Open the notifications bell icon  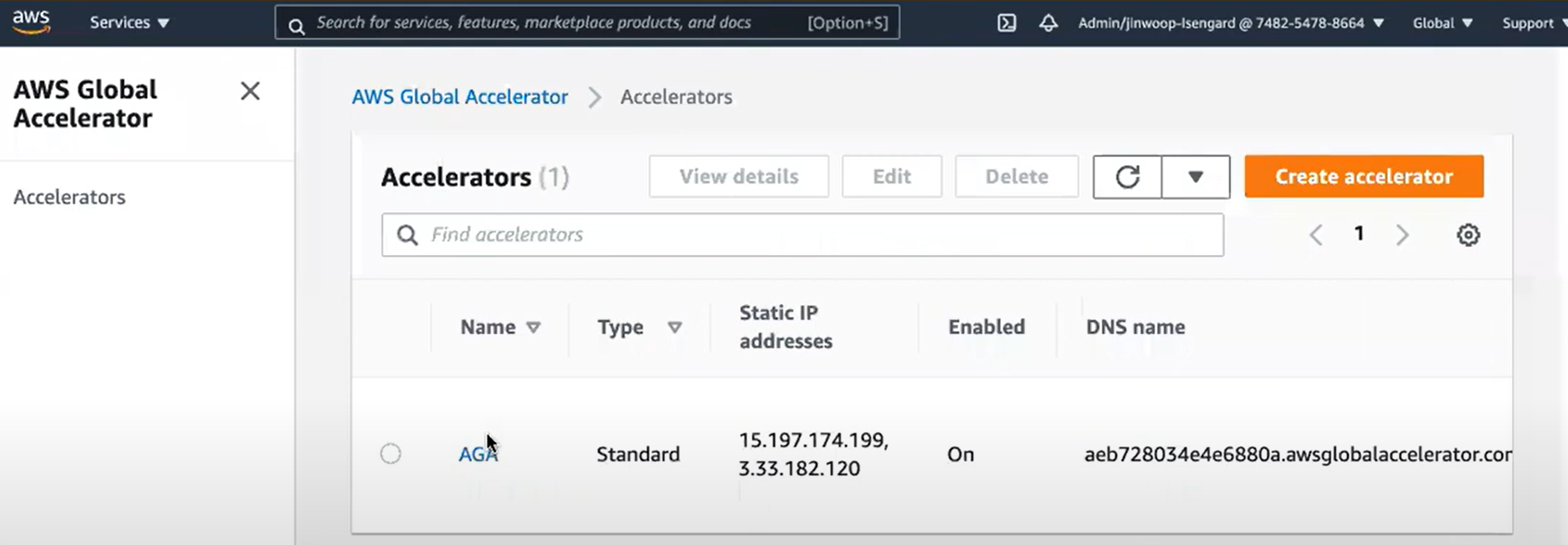tap(1048, 23)
